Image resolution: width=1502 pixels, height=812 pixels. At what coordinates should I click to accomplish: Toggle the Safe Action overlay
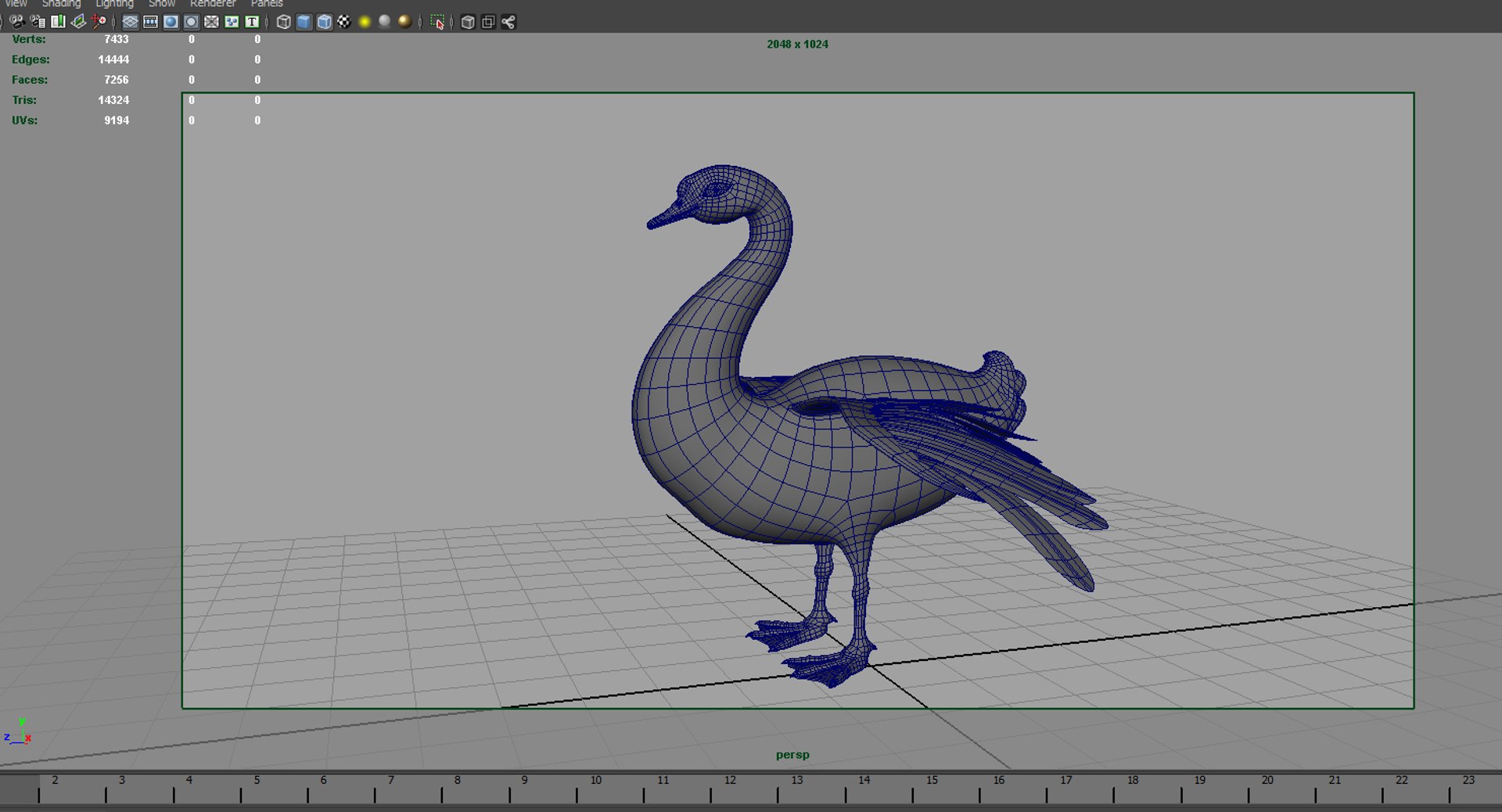tap(232, 22)
